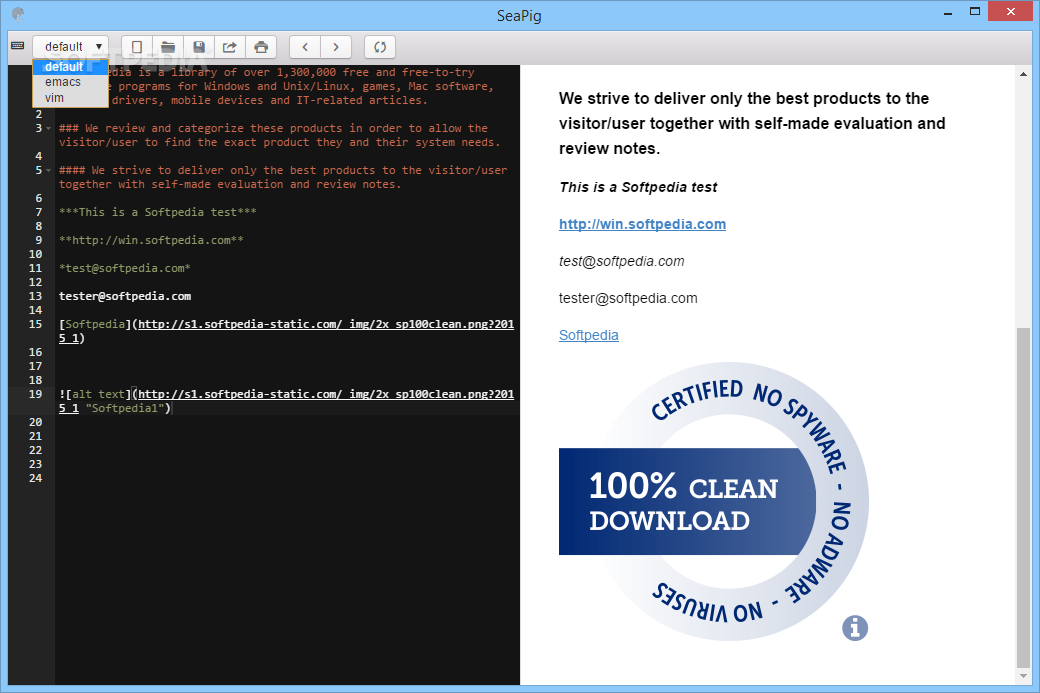Export the document with the share arrow icon
This screenshot has width=1040, height=693.
click(230, 46)
